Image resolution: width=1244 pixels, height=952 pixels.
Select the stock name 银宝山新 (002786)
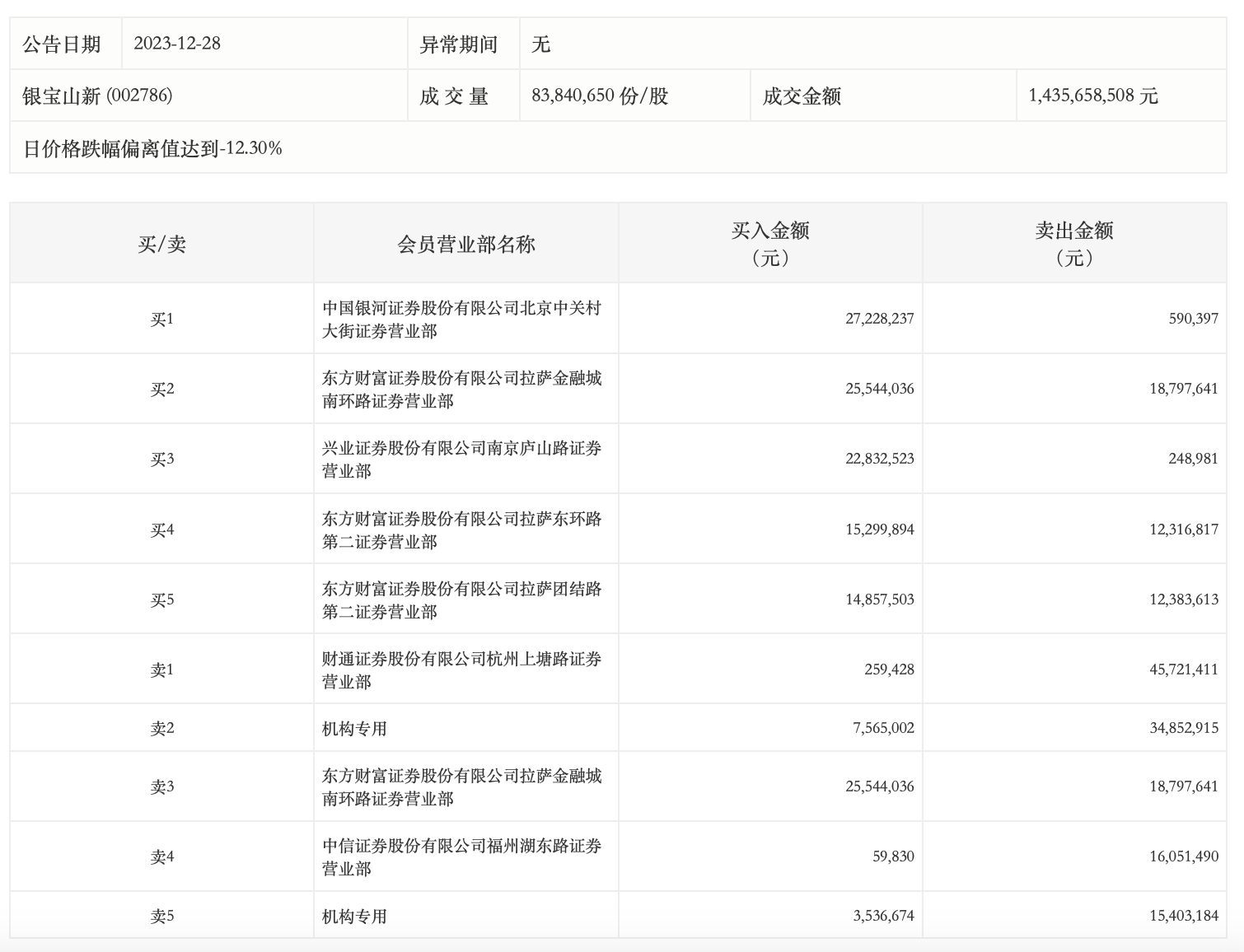[x=97, y=96]
